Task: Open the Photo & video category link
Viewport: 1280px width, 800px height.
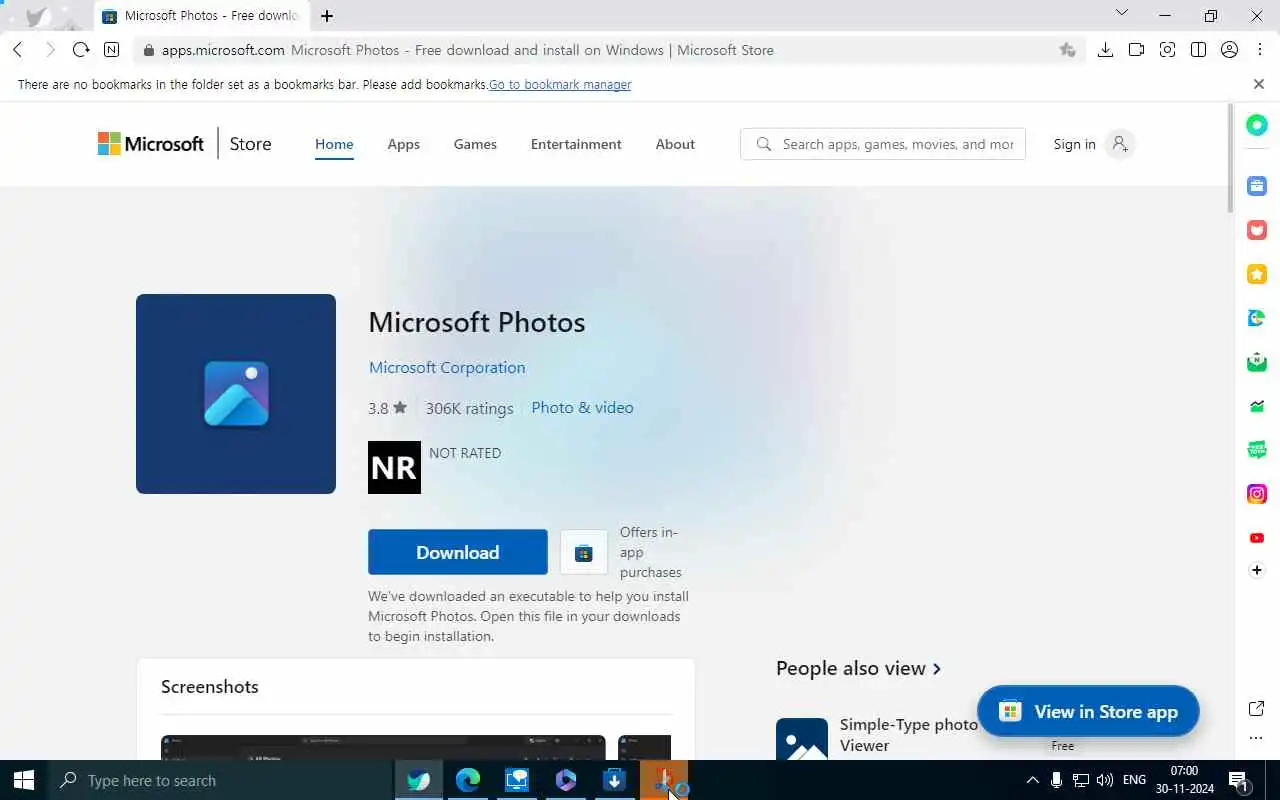Action: tap(582, 407)
